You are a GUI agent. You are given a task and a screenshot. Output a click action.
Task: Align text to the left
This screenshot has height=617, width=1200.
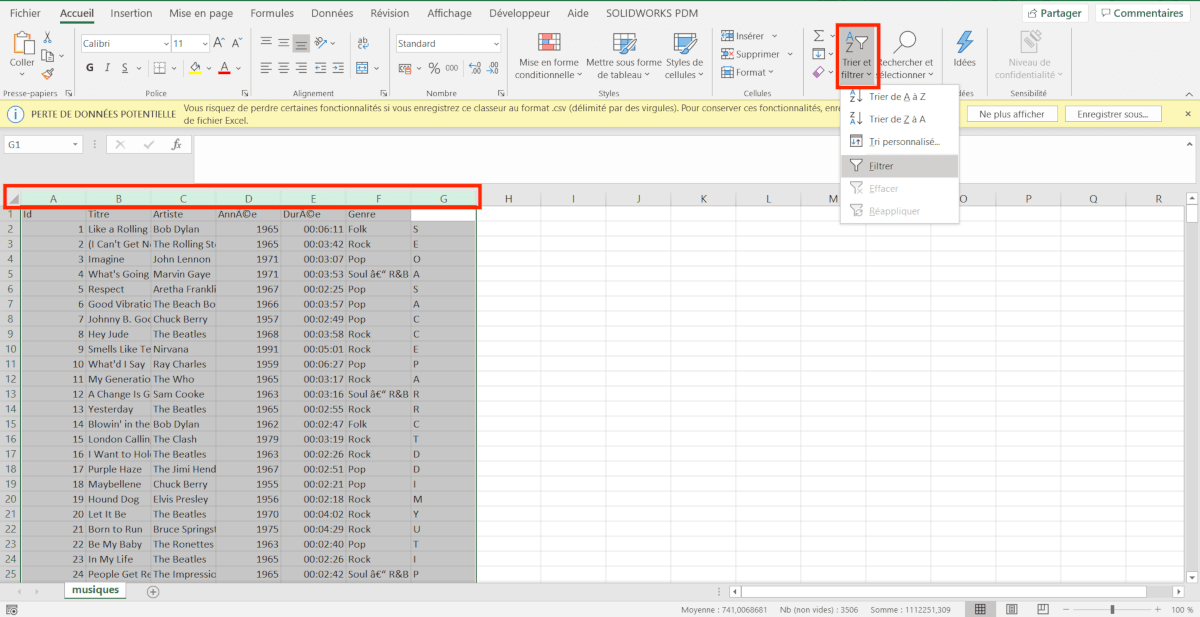pyautogui.click(x=267, y=68)
